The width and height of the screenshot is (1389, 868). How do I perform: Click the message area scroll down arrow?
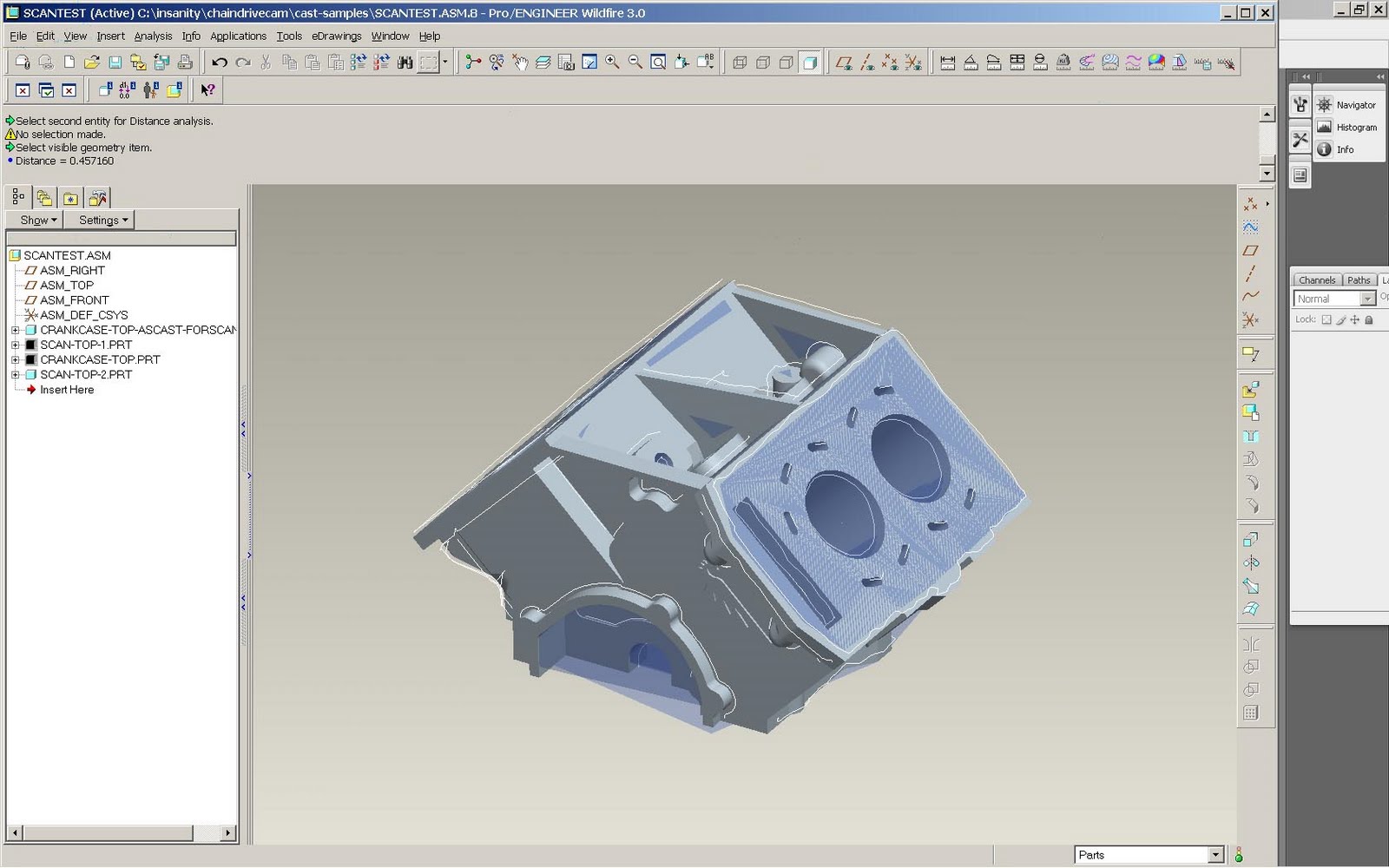(1267, 174)
